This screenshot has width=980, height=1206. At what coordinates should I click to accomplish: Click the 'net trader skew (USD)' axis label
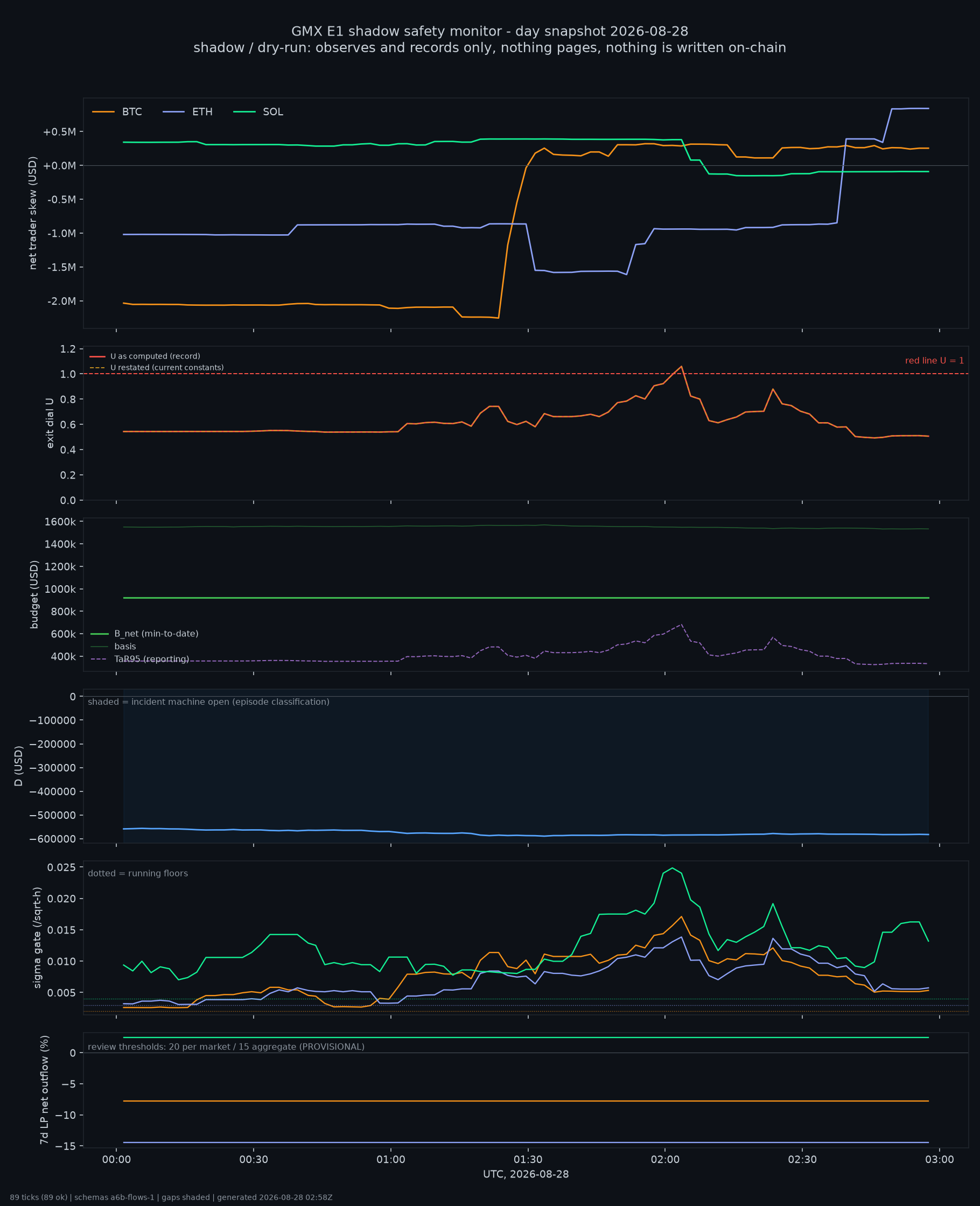point(33,213)
